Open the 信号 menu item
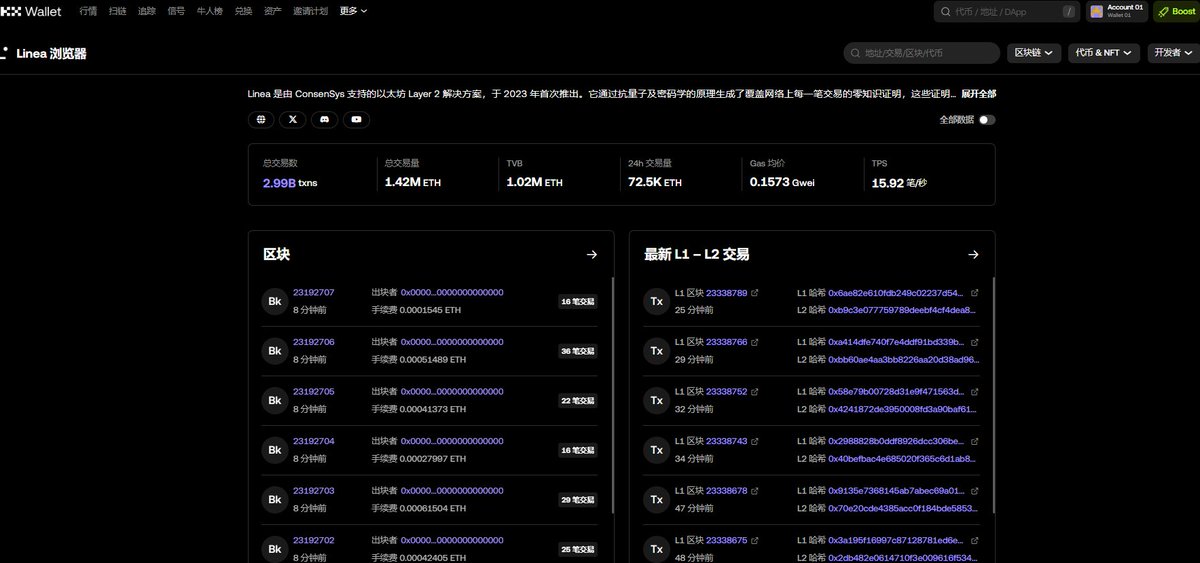Viewport: 1200px width, 563px height. click(x=176, y=11)
